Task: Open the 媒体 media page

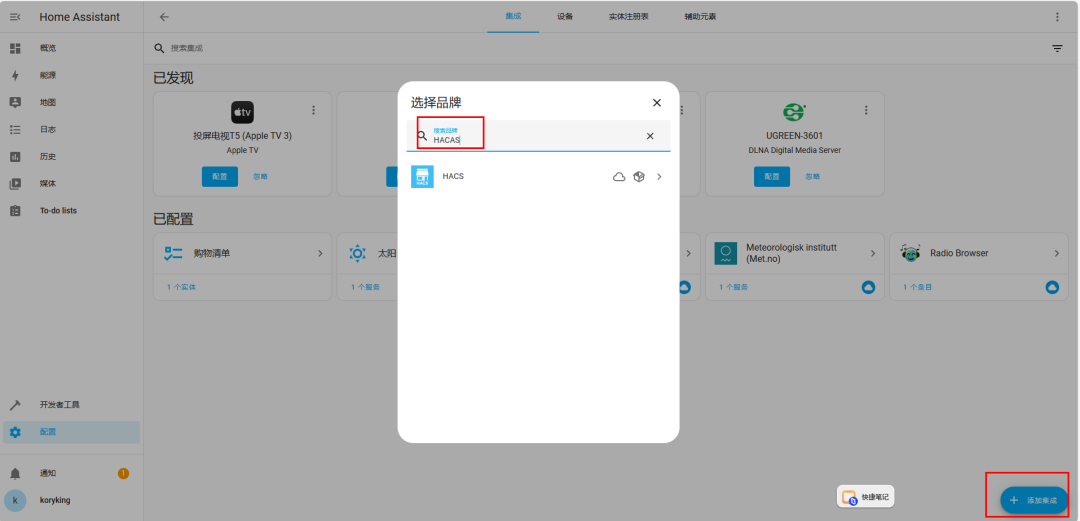Action: tap(72, 183)
